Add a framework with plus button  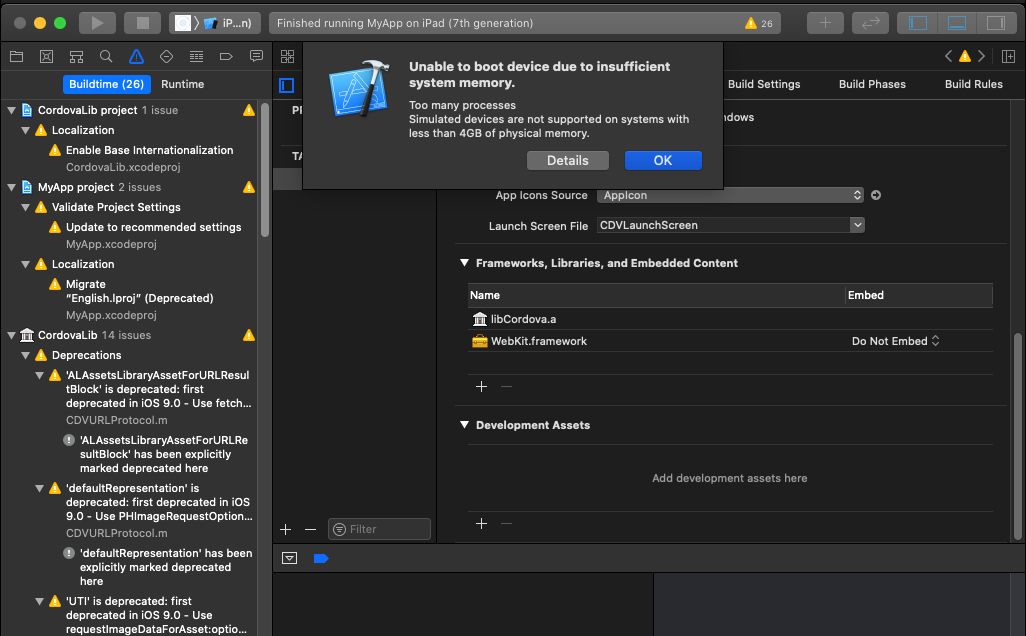click(482, 387)
